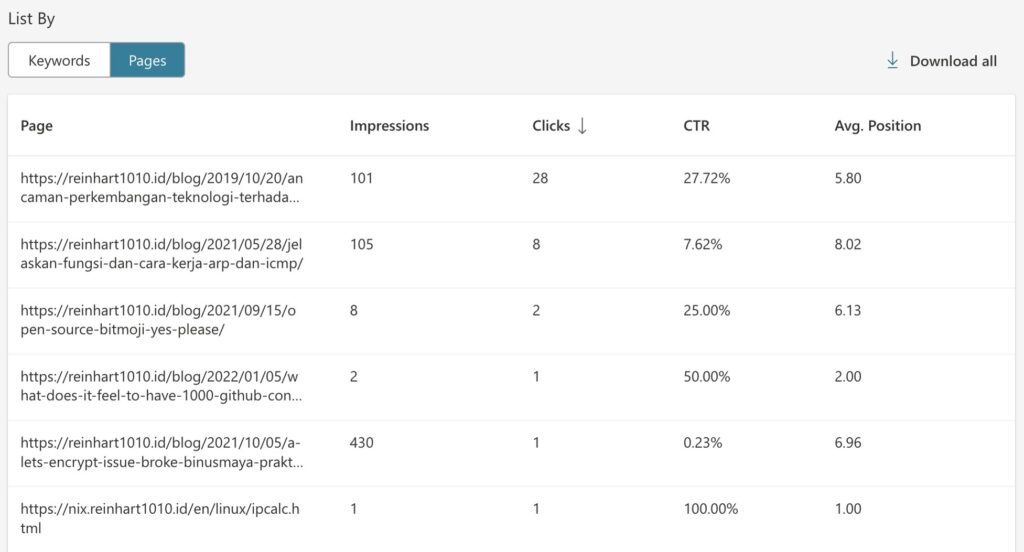Image resolution: width=1024 pixels, height=552 pixels.
Task: Click the 100.00% CTR cell
Action: (x=710, y=509)
